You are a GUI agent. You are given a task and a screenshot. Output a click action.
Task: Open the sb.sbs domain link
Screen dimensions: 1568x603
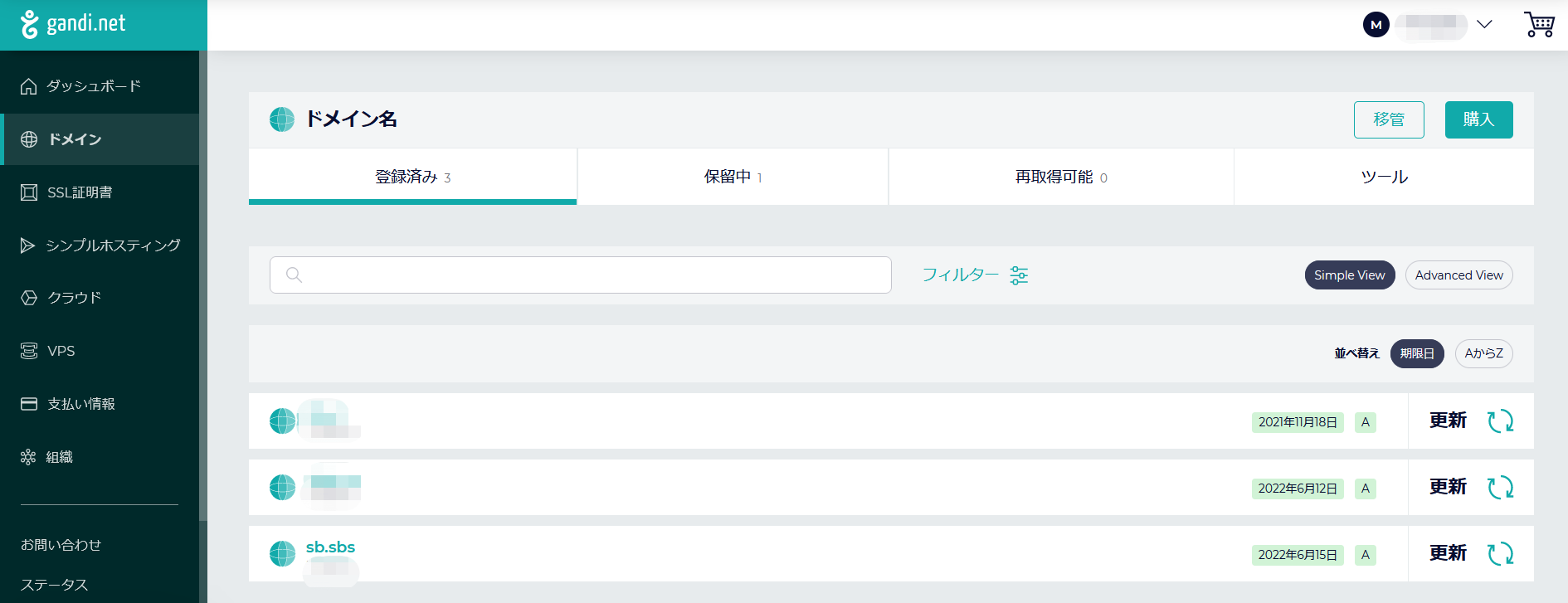330,547
